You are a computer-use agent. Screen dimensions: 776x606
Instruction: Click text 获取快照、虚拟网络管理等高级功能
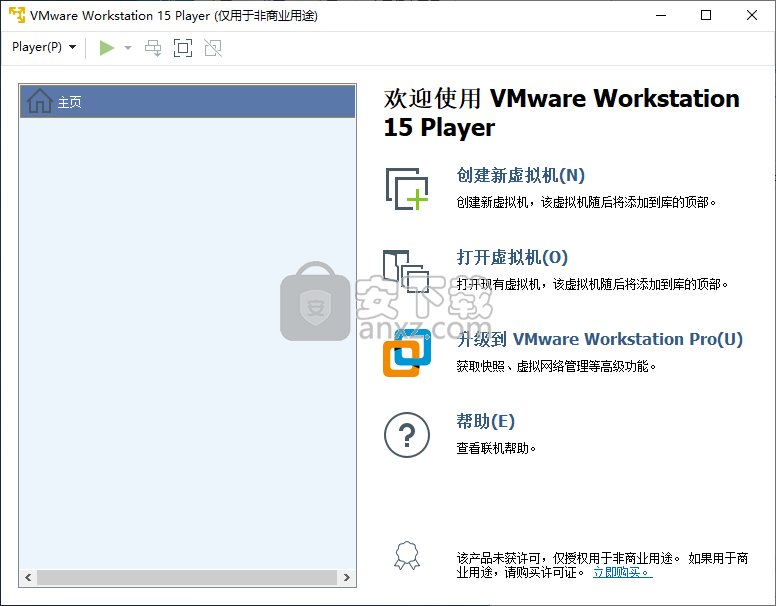(556, 367)
